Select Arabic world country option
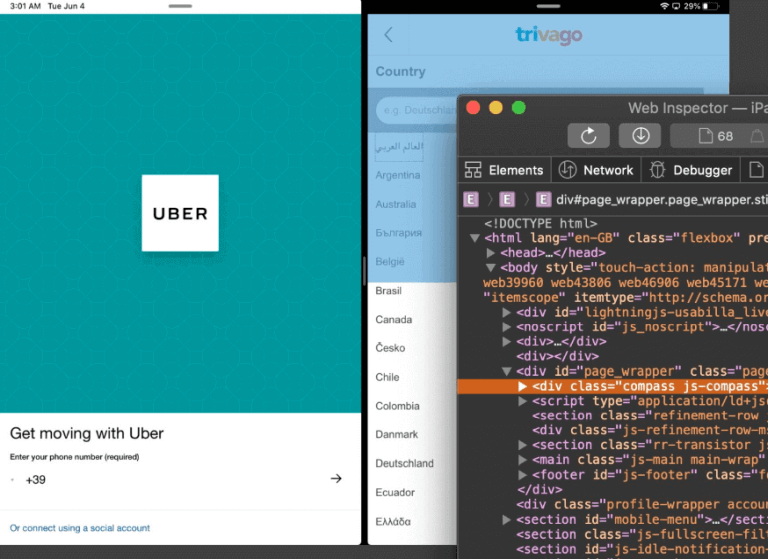This screenshot has width=768, height=559. pos(399,146)
